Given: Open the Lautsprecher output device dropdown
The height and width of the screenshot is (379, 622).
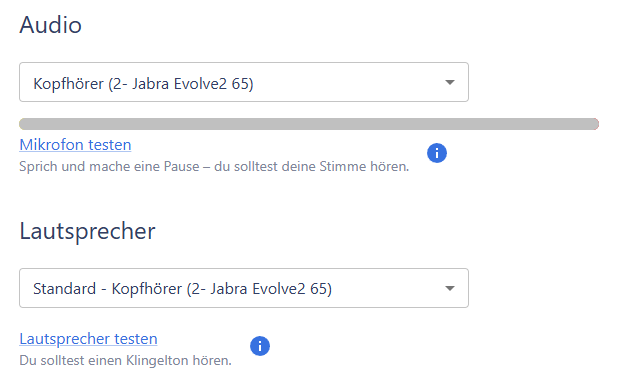Looking at the screenshot, I should click(244, 288).
